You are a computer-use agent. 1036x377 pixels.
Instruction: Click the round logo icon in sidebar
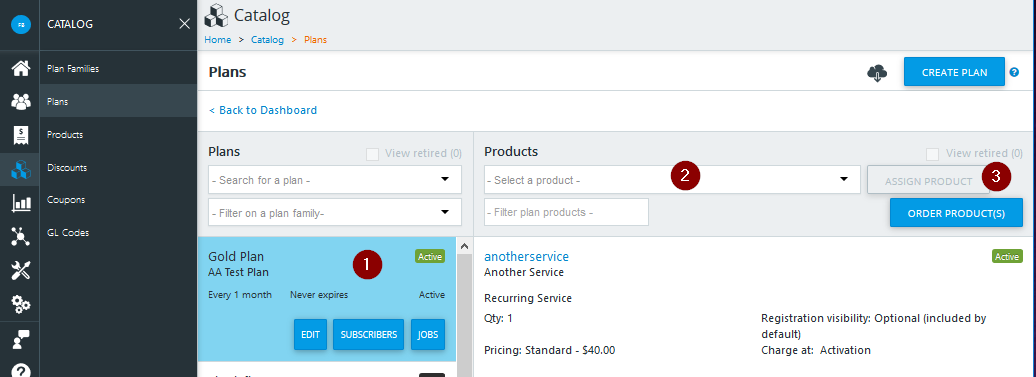[x=21, y=25]
